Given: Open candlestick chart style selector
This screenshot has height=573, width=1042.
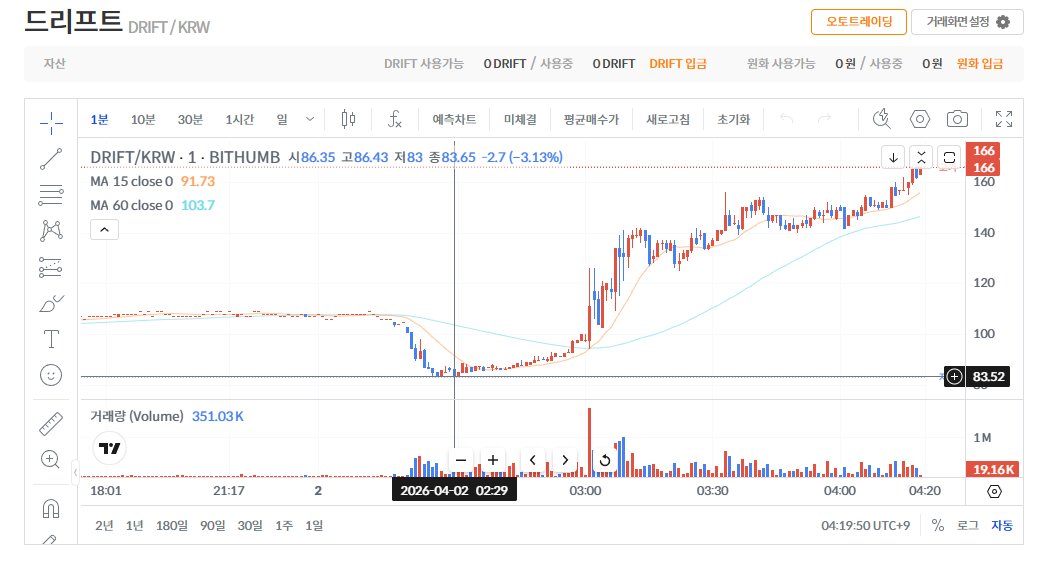Looking at the screenshot, I should [x=348, y=120].
